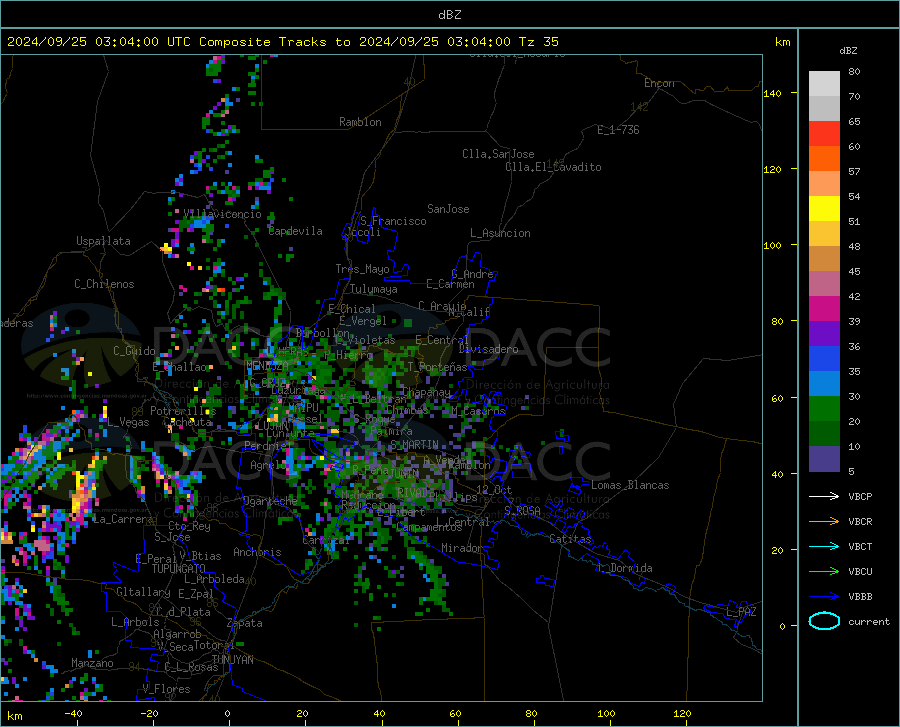Image resolution: width=900 pixels, height=727 pixels.
Task: Click the TUNUYAN map label
Action: click(x=232, y=660)
